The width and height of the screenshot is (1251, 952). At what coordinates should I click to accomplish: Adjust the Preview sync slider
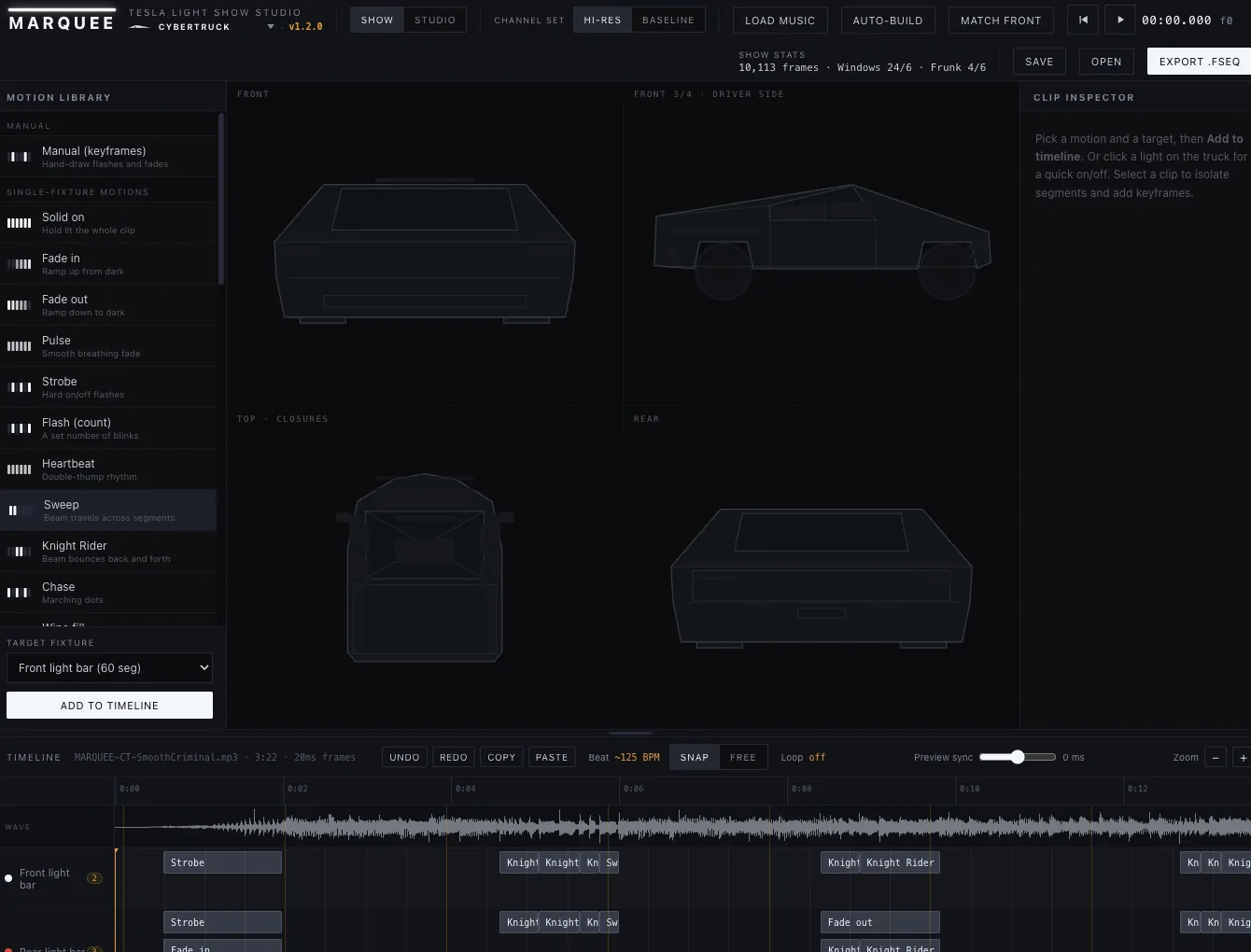[1018, 757]
